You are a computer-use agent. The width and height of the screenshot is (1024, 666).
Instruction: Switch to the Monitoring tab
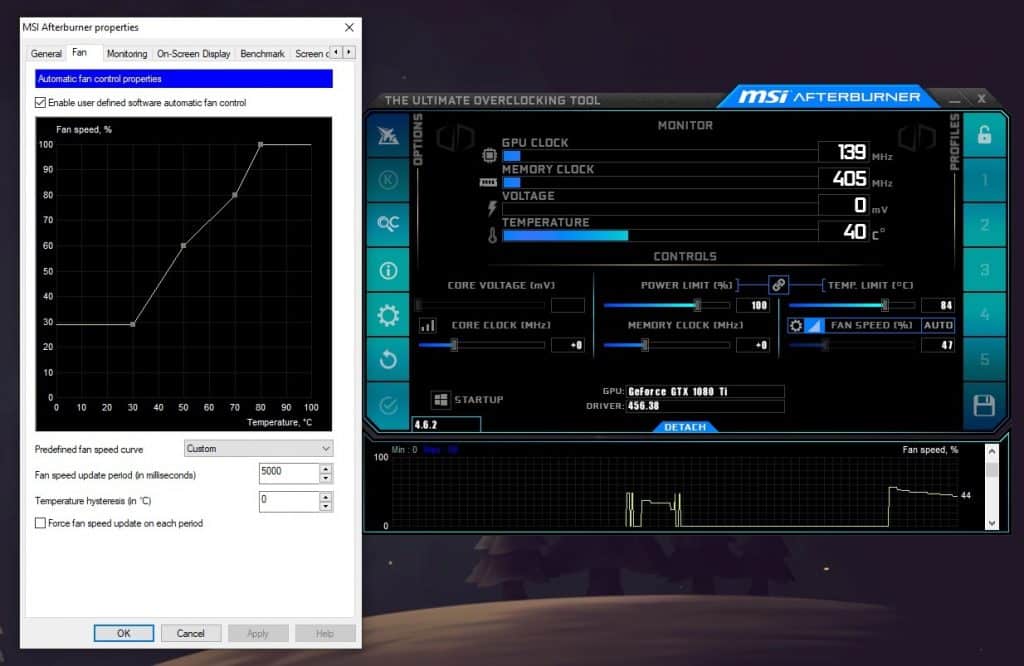point(126,53)
